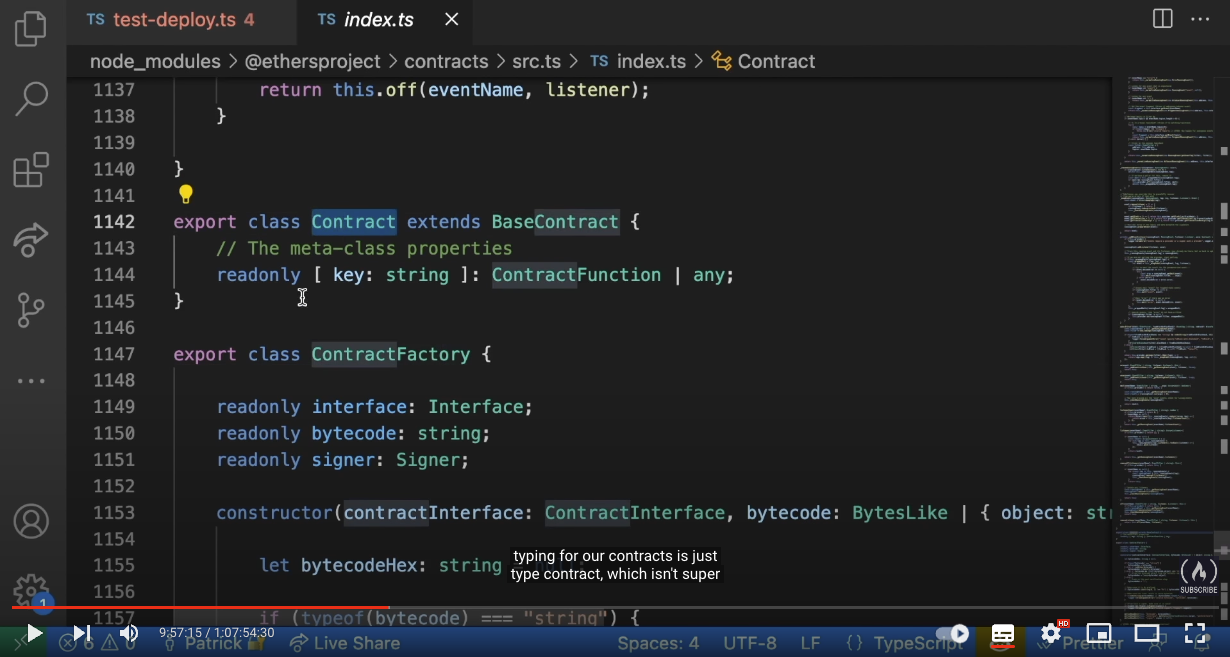
Task: Click the Split Editor icon
Action: (1162, 19)
